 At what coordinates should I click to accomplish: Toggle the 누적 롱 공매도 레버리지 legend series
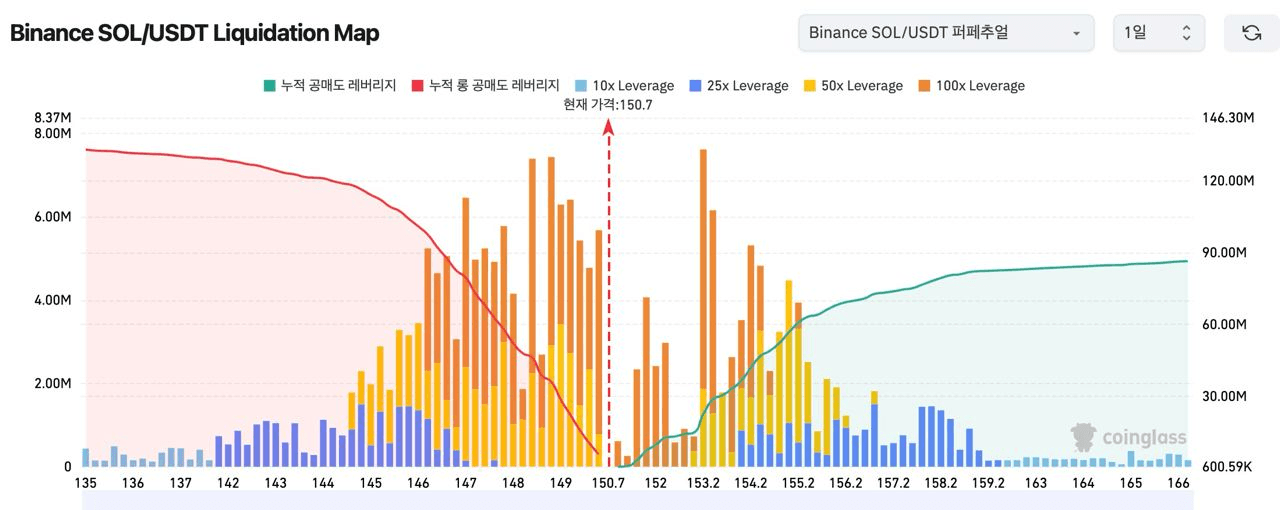[486, 86]
